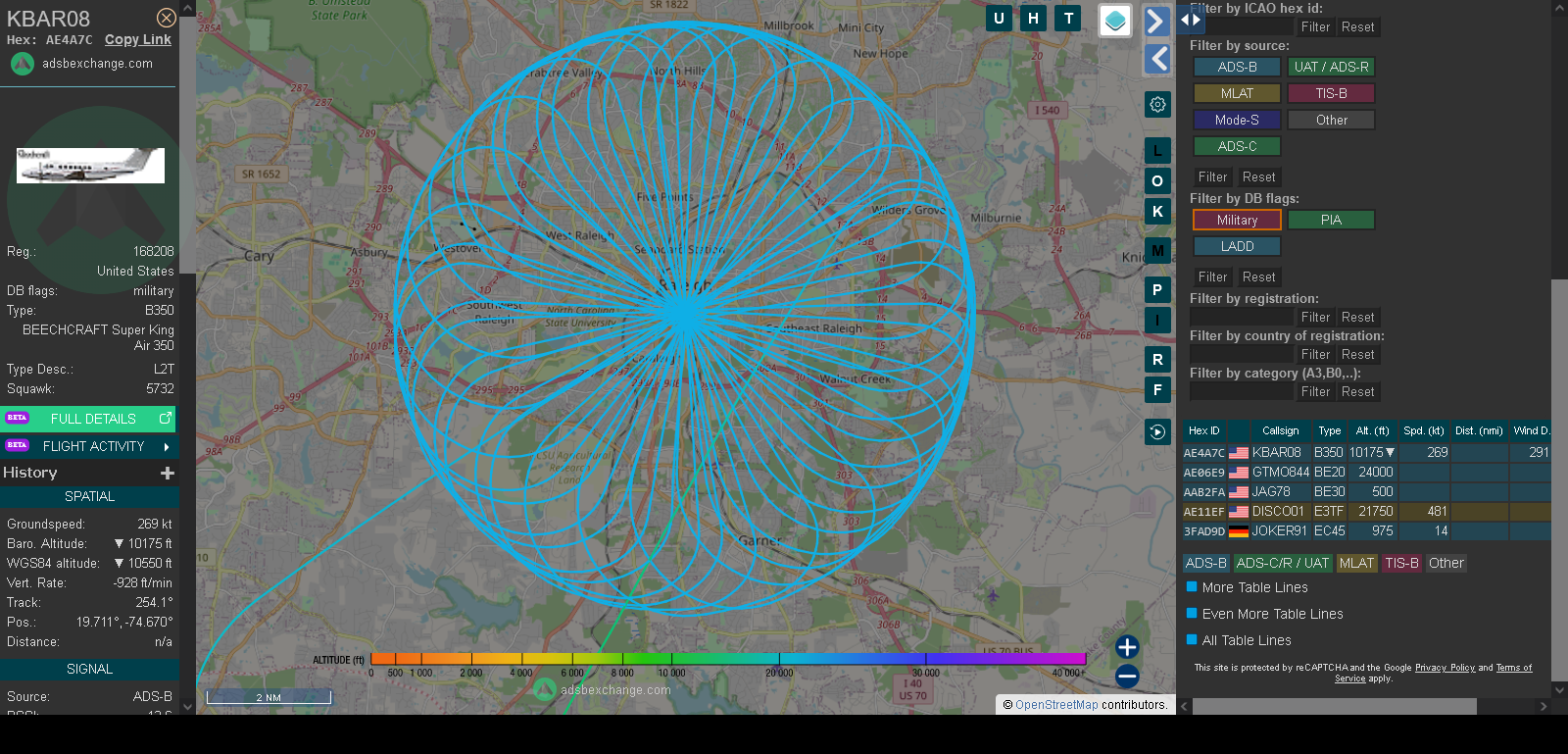This screenshot has width=1568, height=754.
Task: Focus the category filter input field
Action: tap(1242, 391)
